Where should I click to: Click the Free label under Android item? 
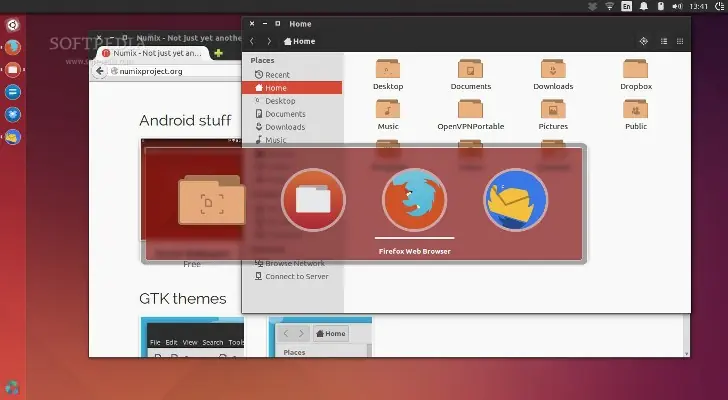192,264
